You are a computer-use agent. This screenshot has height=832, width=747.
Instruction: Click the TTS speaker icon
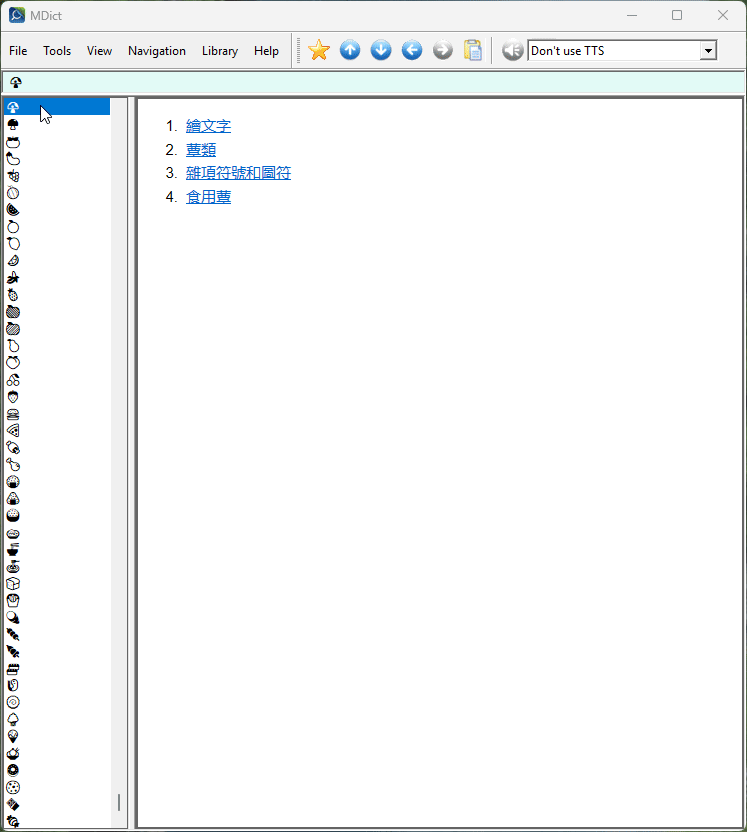[512, 50]
